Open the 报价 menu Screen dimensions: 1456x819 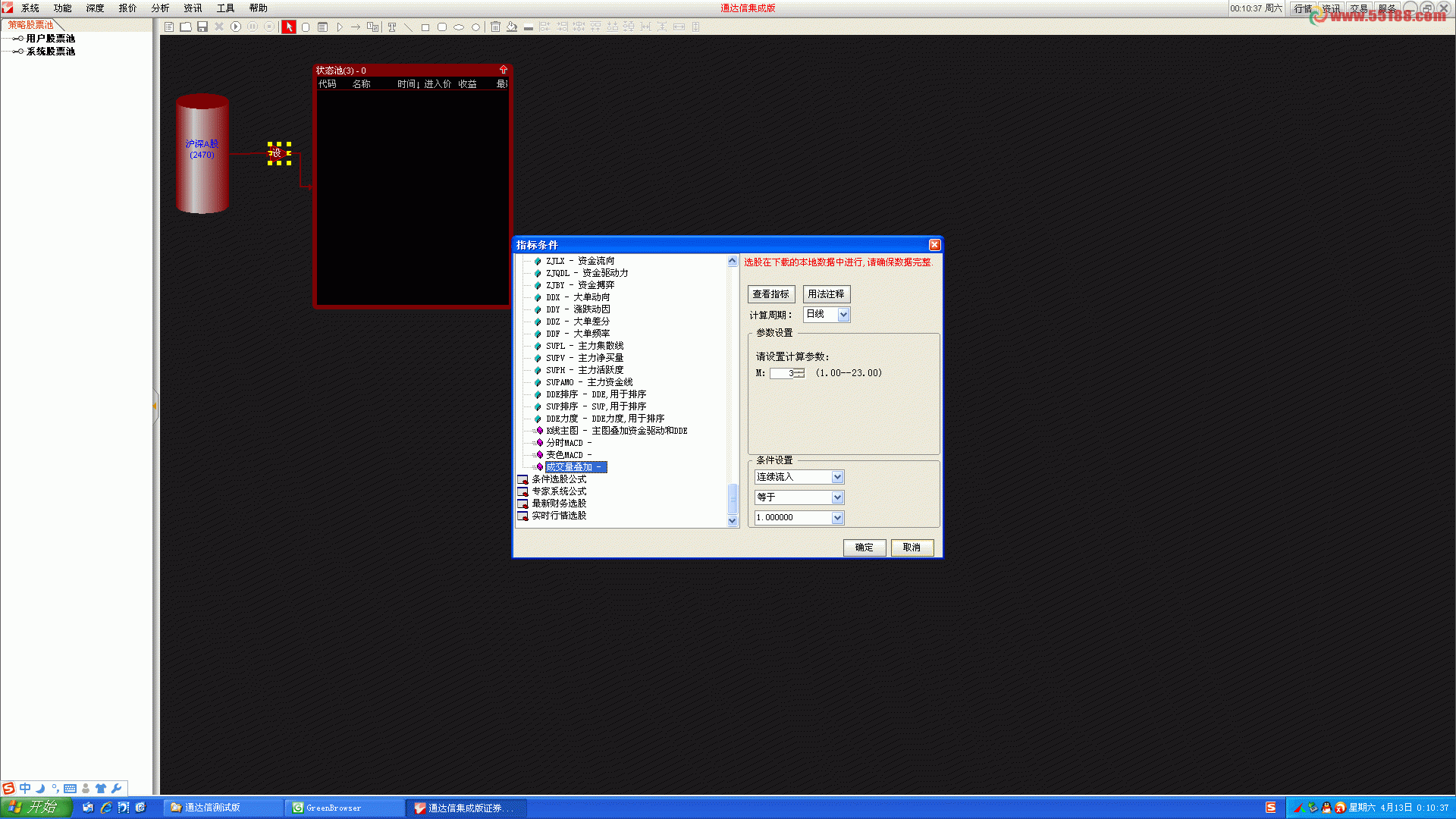[x=128, y=8]
